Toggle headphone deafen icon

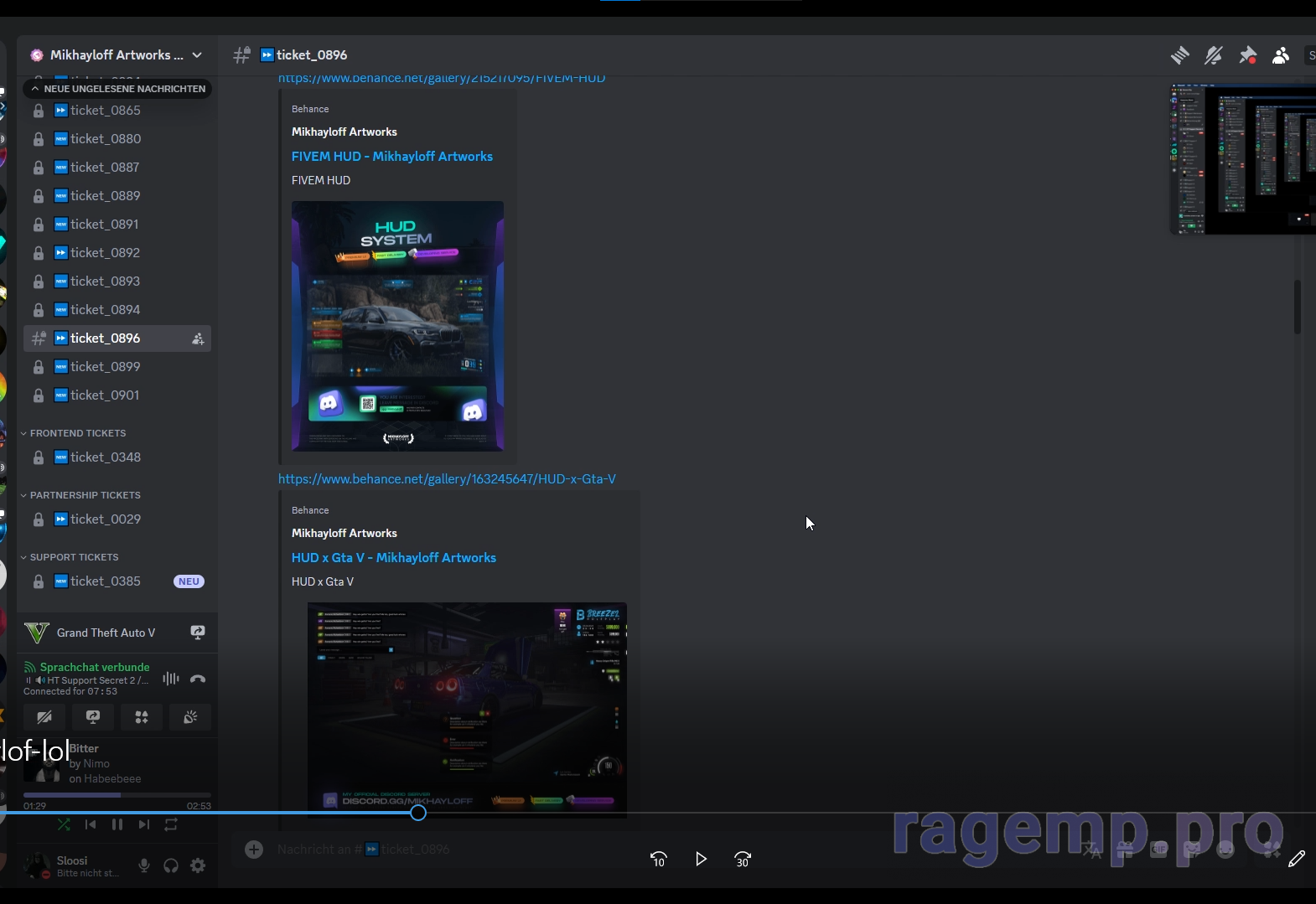(x=171, y=865)
